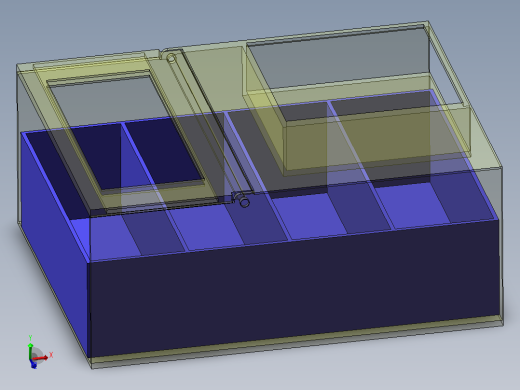Pick the hinge pin circle at top edge
The image size is (520, 390).
(x=171, y=58)
